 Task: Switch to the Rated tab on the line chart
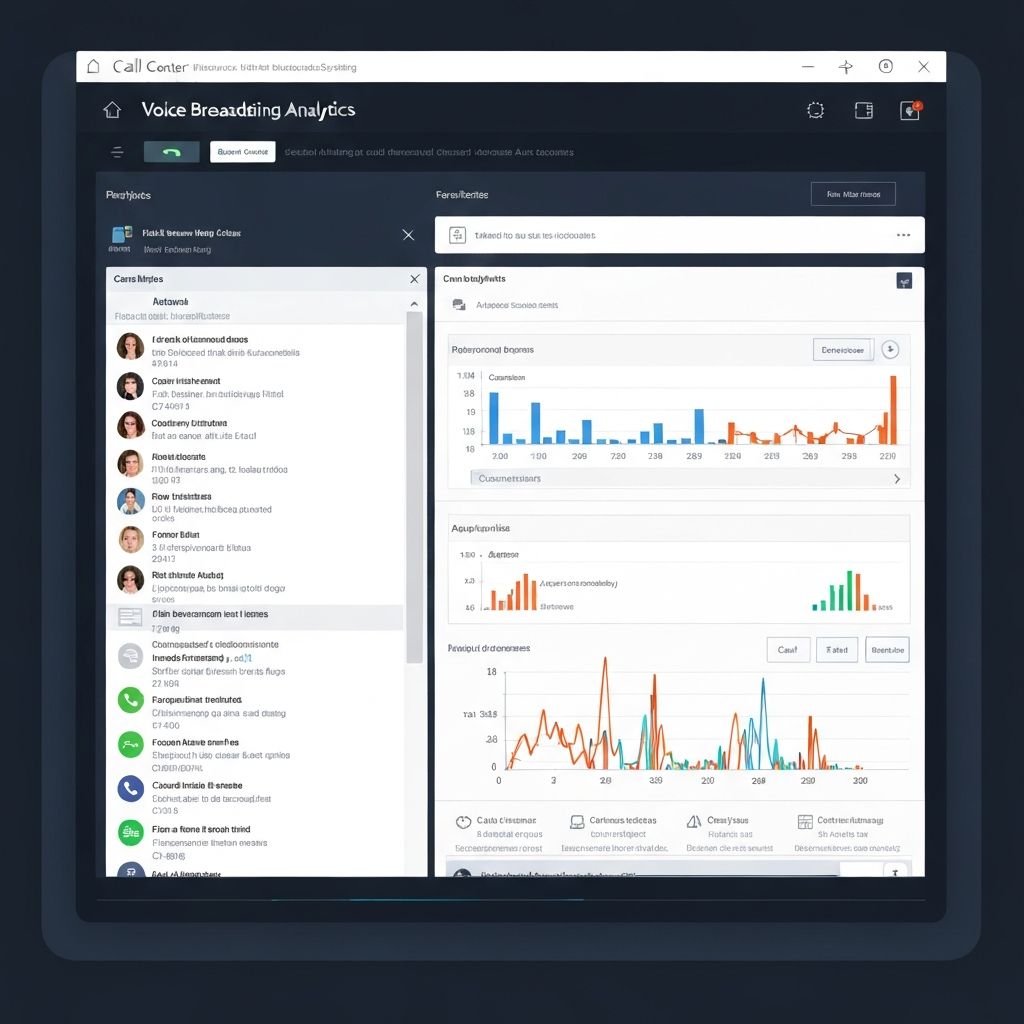pos(839,650)
